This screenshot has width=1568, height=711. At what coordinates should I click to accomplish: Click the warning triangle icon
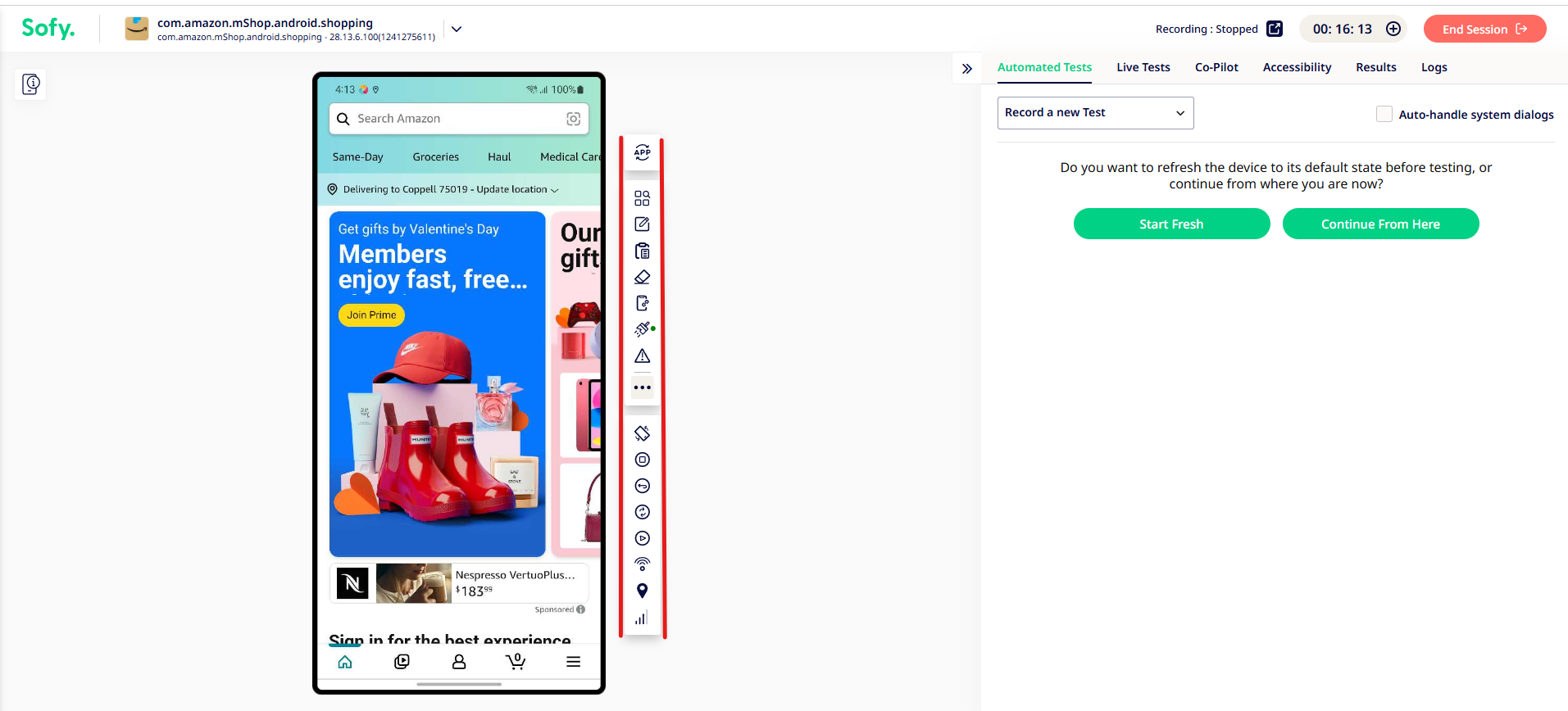(643, 356)
